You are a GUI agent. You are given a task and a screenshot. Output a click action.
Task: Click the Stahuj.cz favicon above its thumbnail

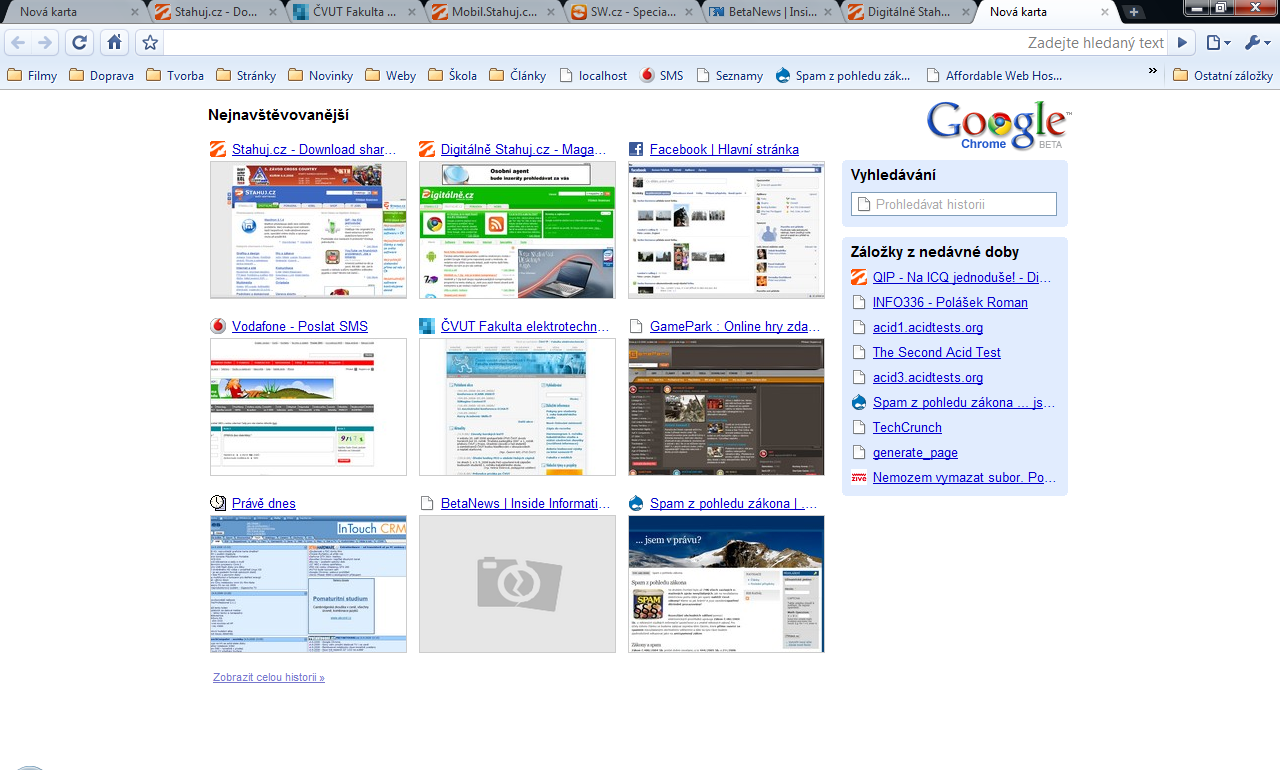tap(218, 150)
